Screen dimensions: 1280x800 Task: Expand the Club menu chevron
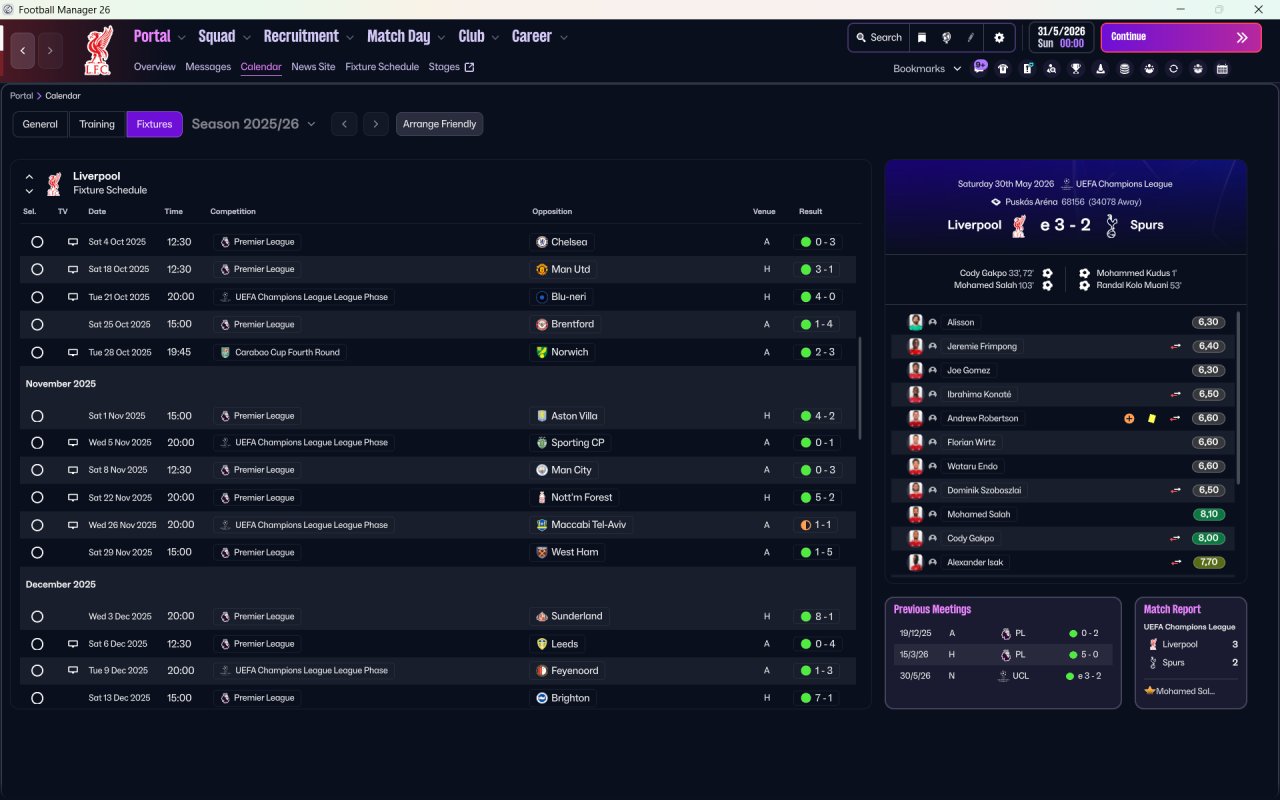click(494, 38)
